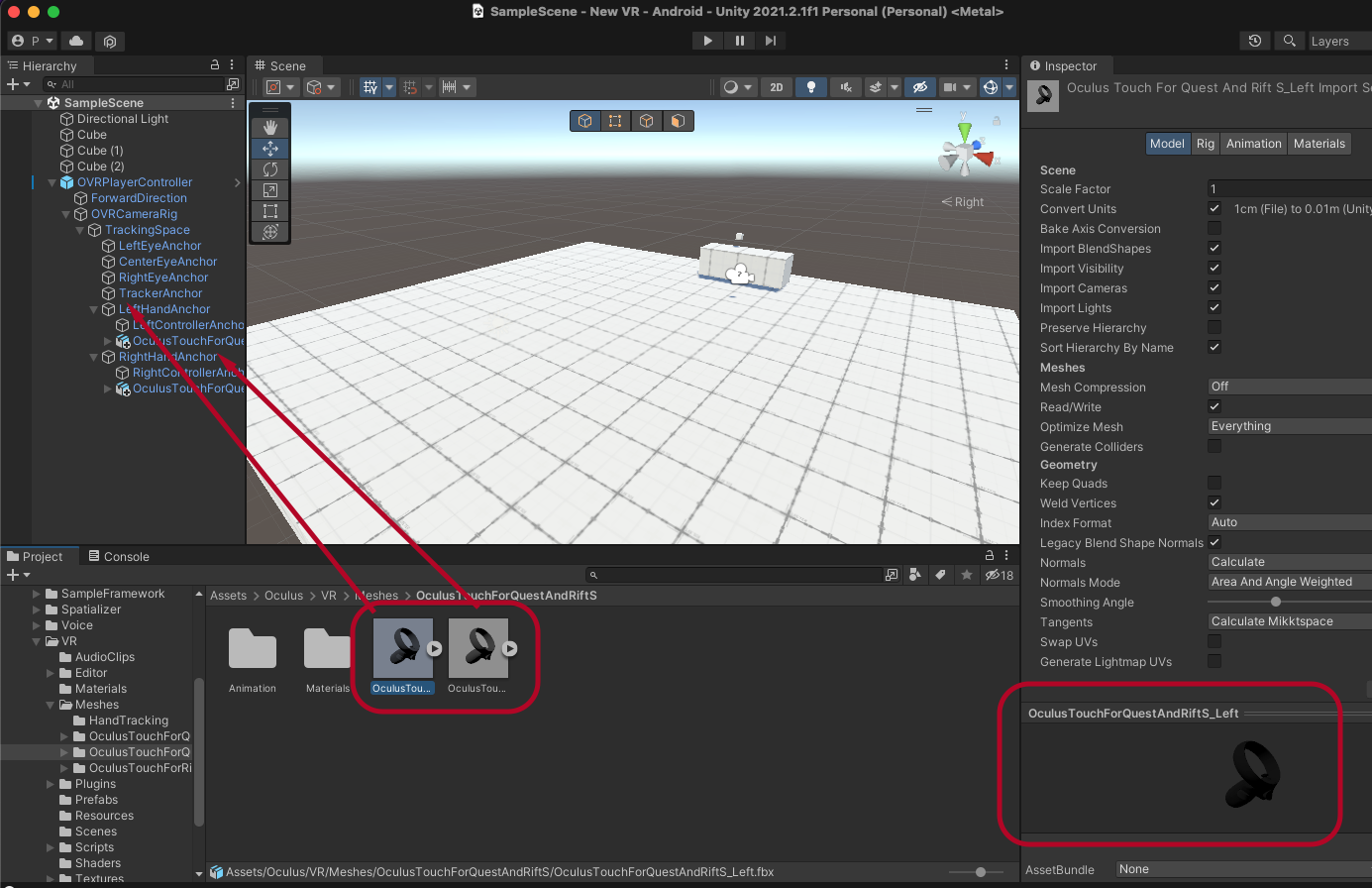The image size is (1372, 888).
Task: Toggle scene grid visibility
Action: click(370, 87)
